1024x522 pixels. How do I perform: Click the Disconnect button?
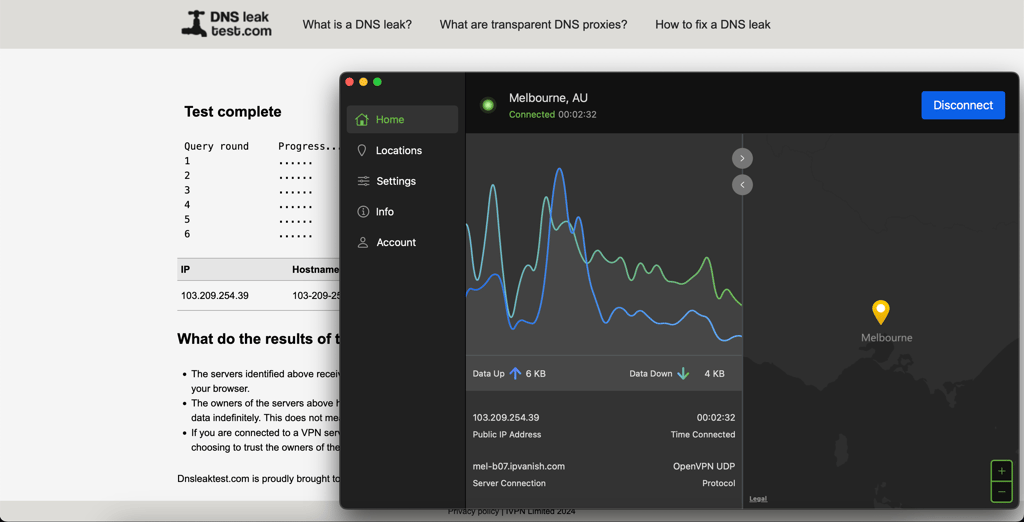963,105
